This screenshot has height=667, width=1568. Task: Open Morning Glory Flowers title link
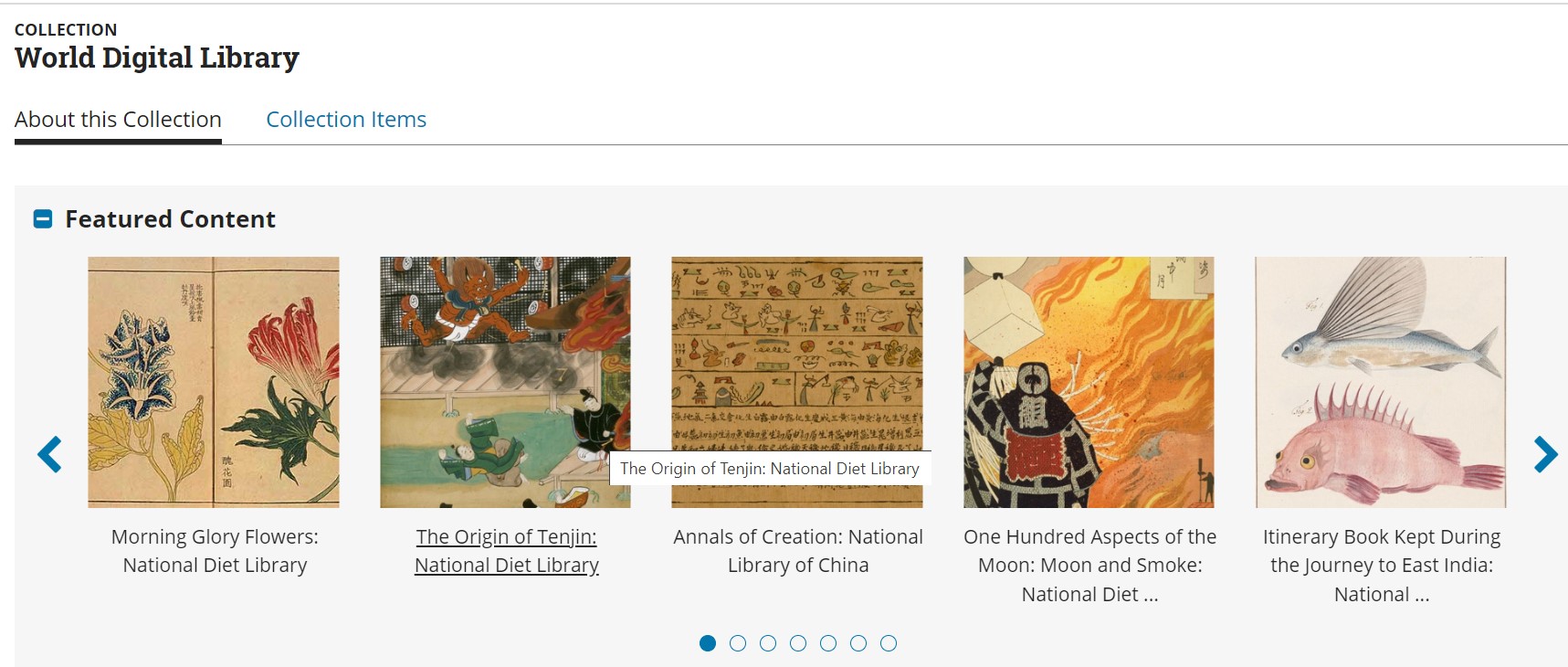pyautogui.click(x=215, y=551)
